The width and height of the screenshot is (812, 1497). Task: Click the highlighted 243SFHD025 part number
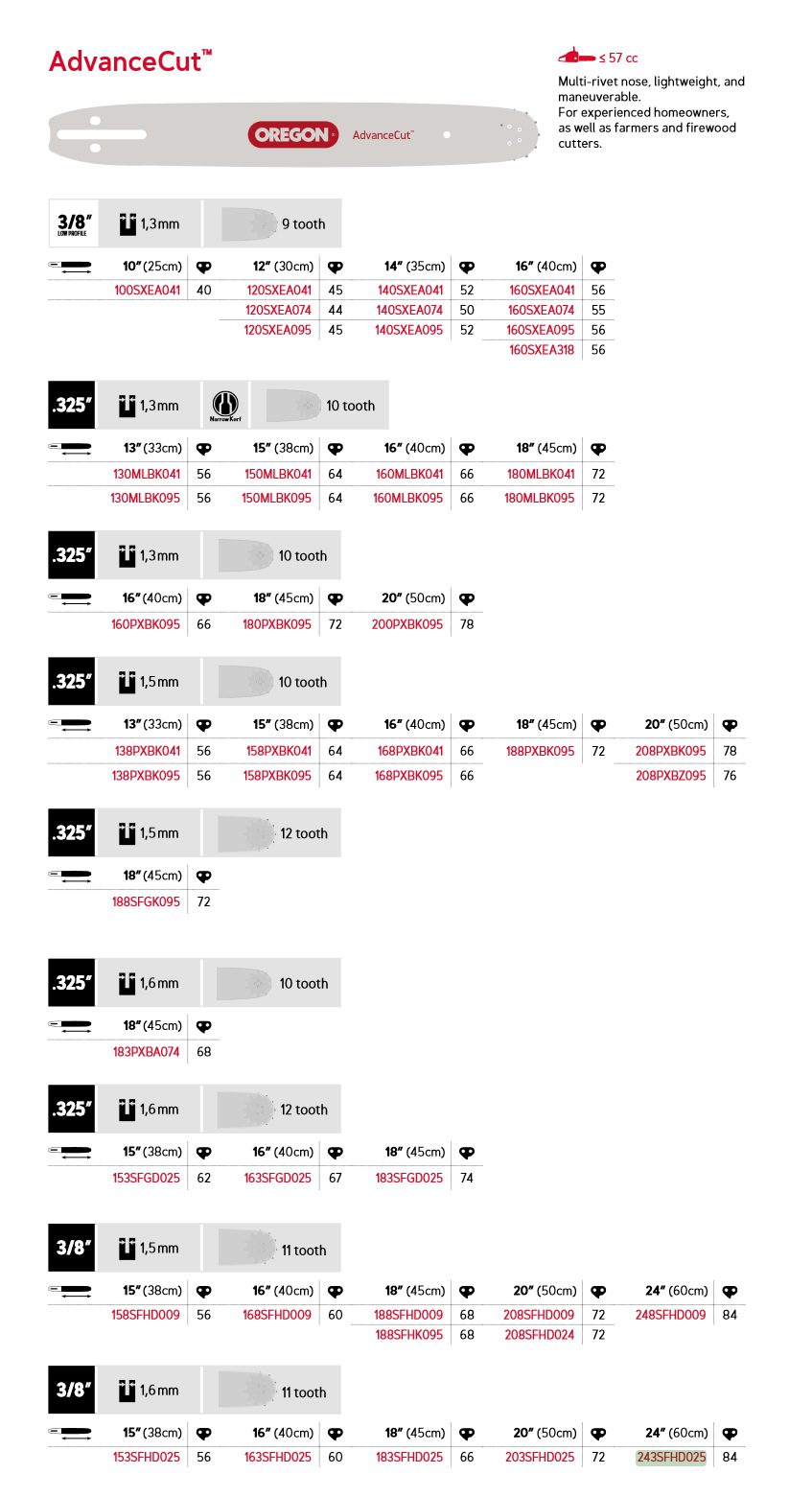click(671, 1457)
